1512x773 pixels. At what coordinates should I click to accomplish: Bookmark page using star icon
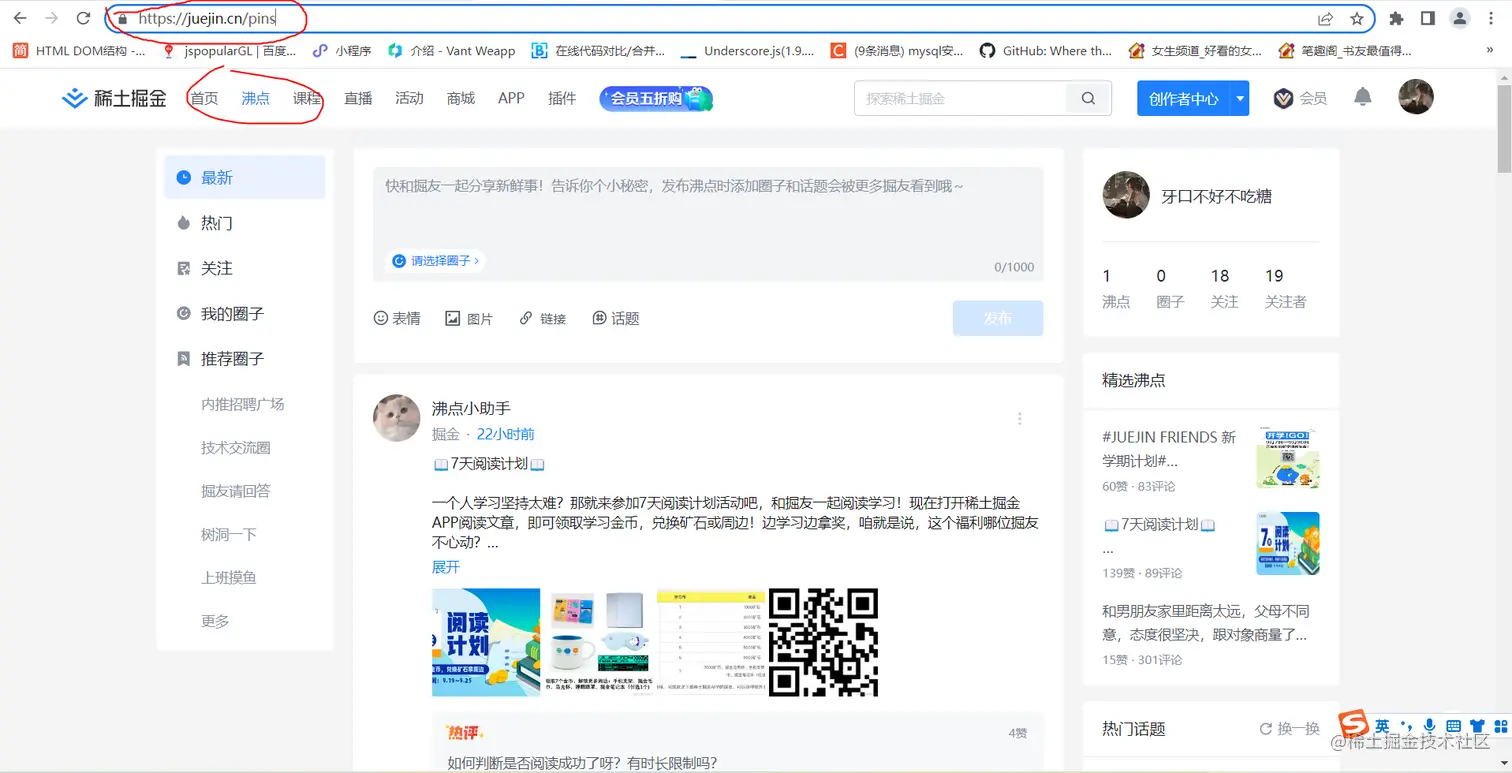click(x=1357, y=18)
